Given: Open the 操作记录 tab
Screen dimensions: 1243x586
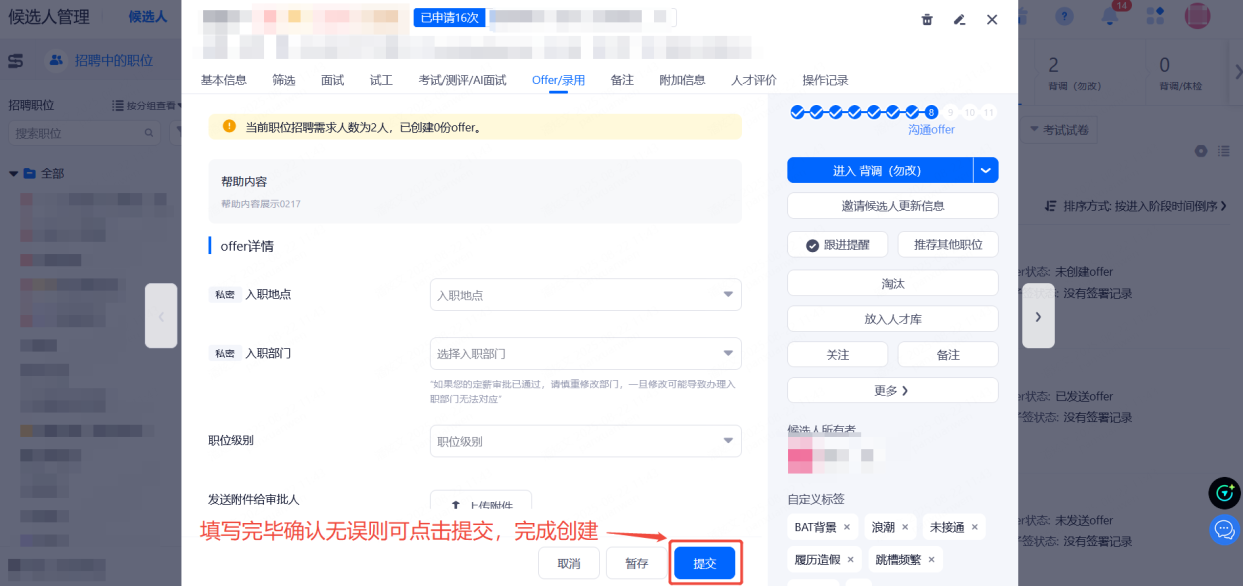Looking at the screenshot, I should pyautogui.click(x=825, y=80).
